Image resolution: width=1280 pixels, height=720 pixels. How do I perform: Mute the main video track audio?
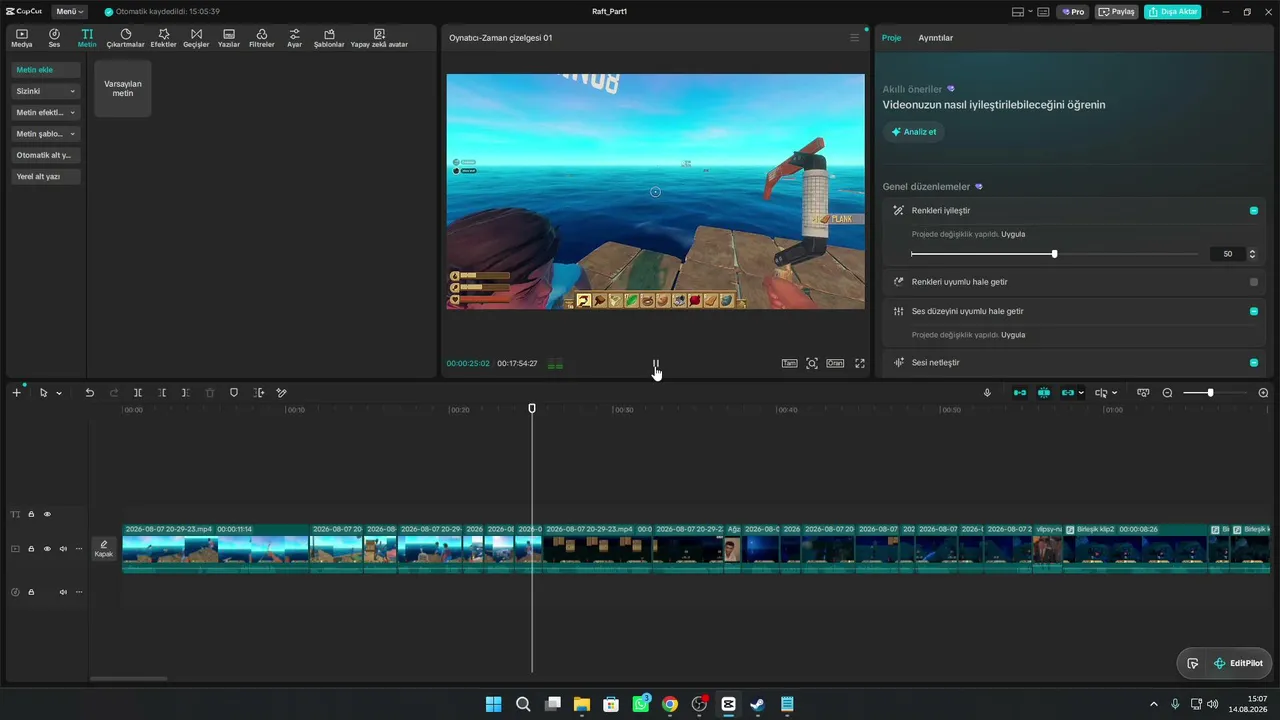tap(63, 549)
